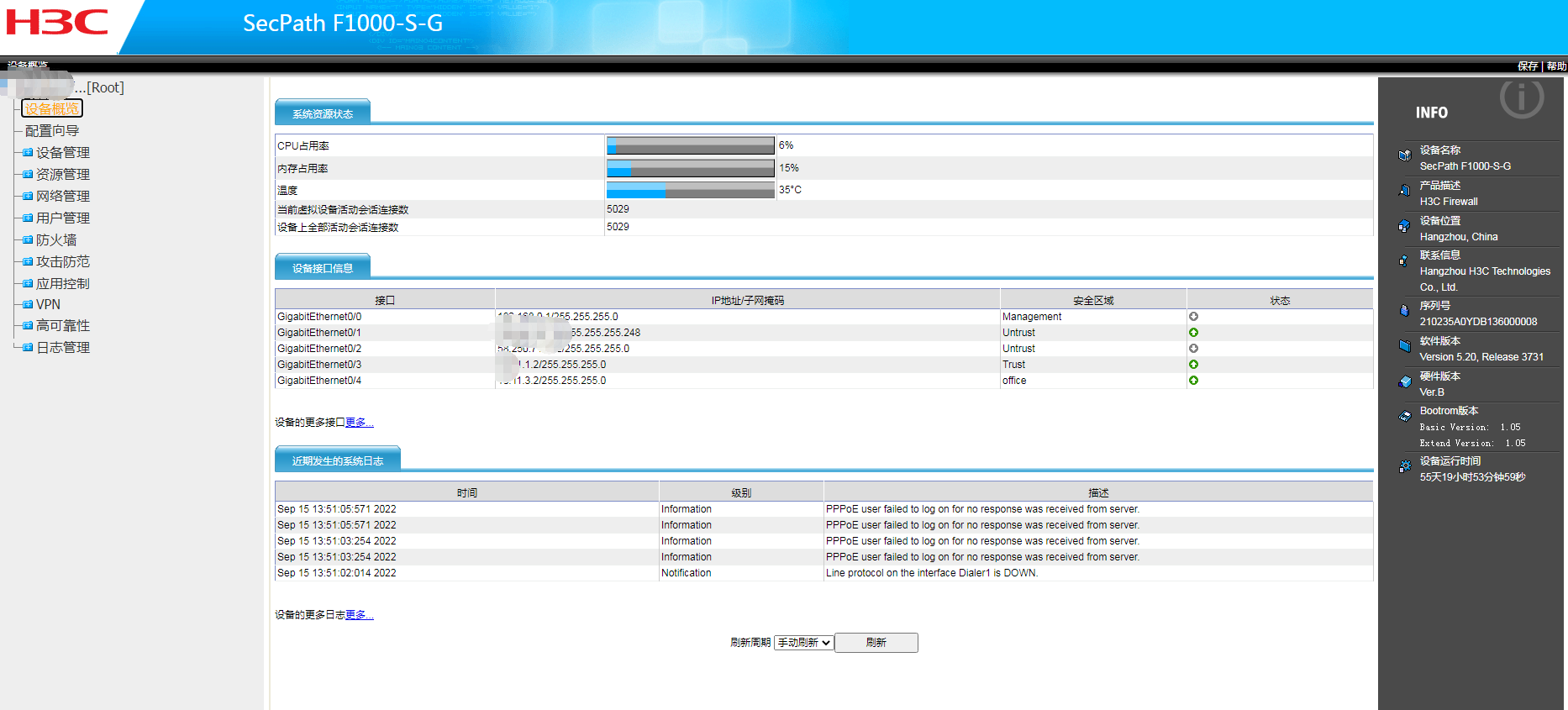
Task: Expand the 防火墙 tree node icon
Action: click(28, 239)
